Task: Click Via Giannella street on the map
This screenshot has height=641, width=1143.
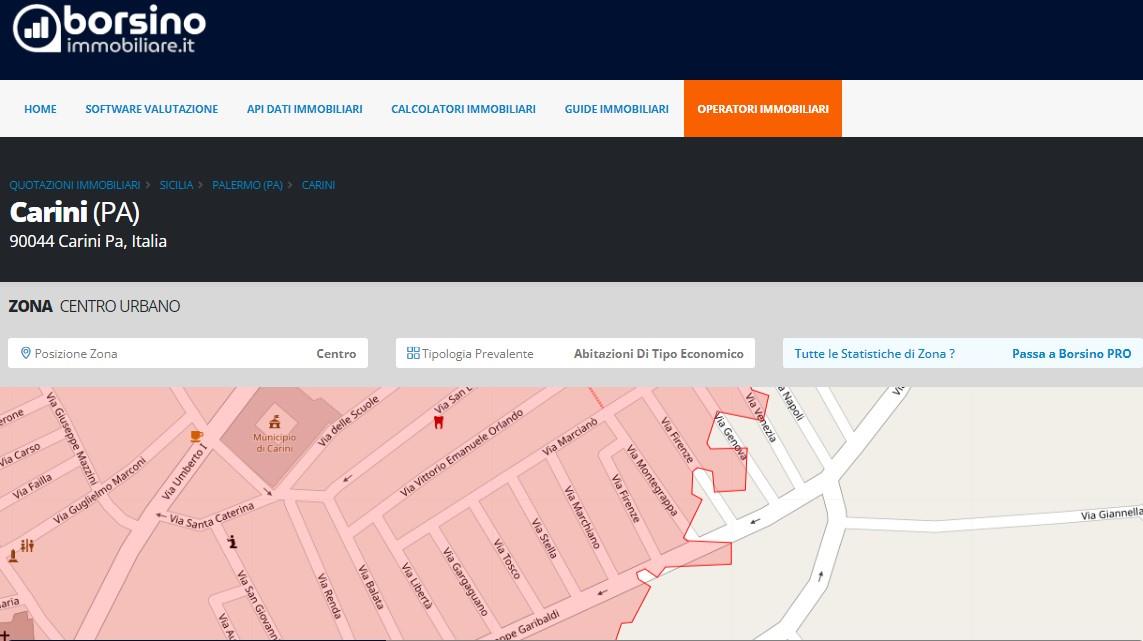Action: [1110, 514]
